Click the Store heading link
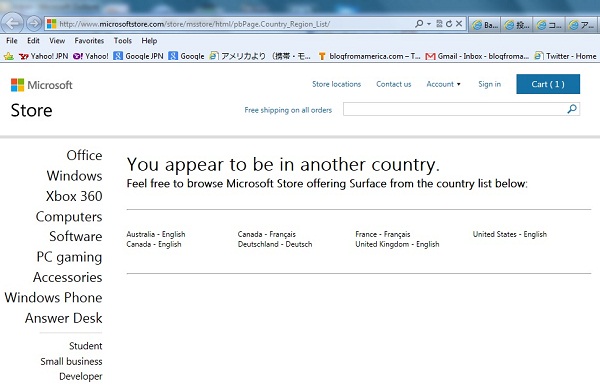 31,110
